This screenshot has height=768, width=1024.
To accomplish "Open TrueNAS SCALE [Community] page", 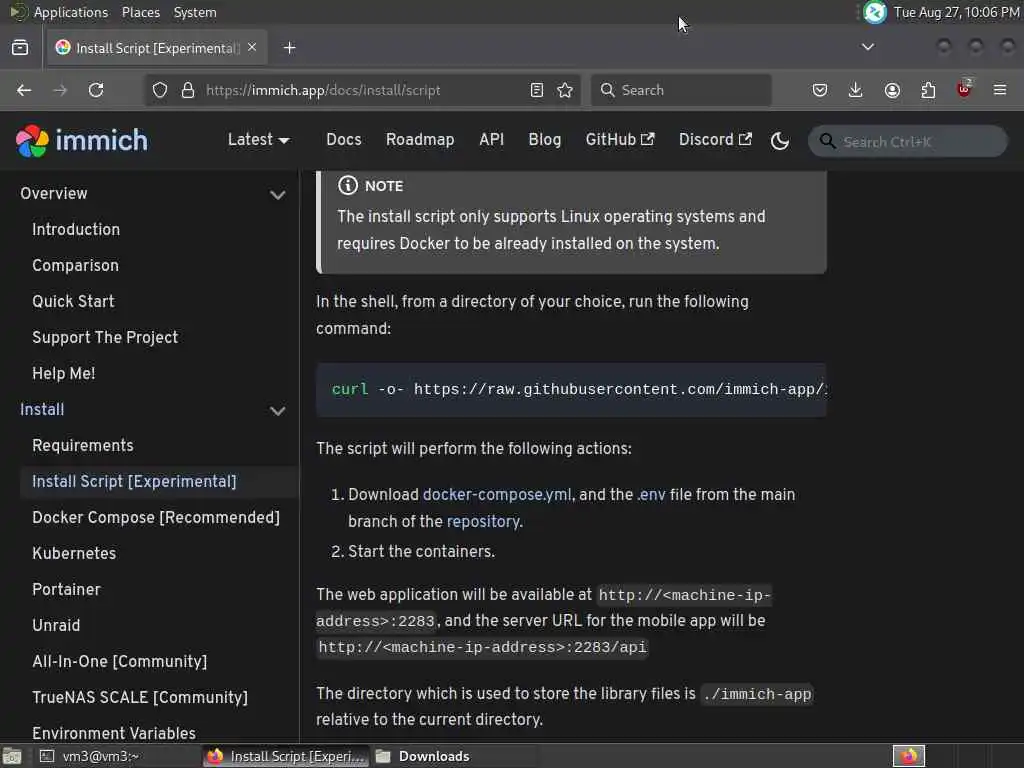I will [x=140, y=697].
